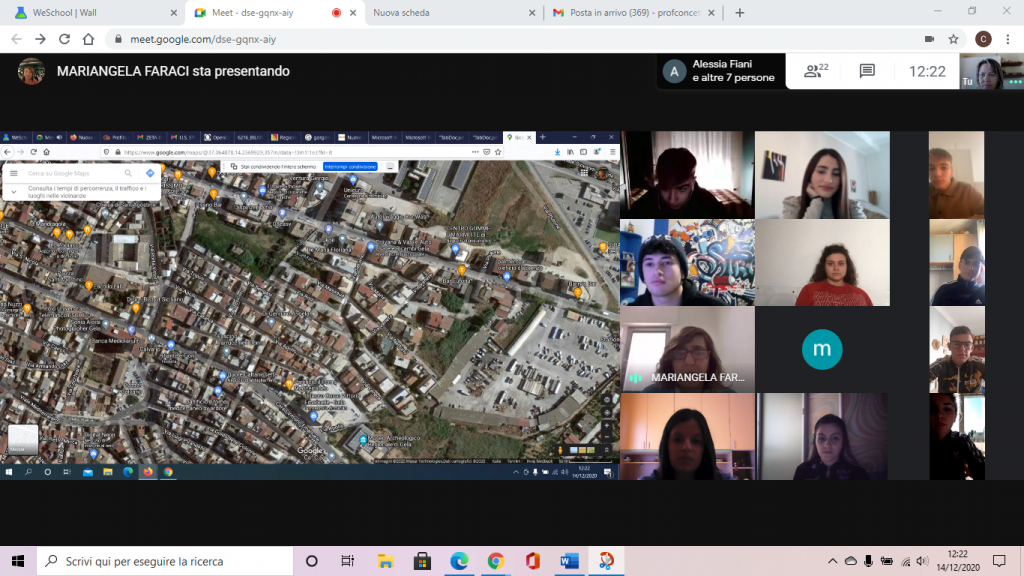
Task: Select MARIANGELA FAR... video tile
Action: (687, 349)
